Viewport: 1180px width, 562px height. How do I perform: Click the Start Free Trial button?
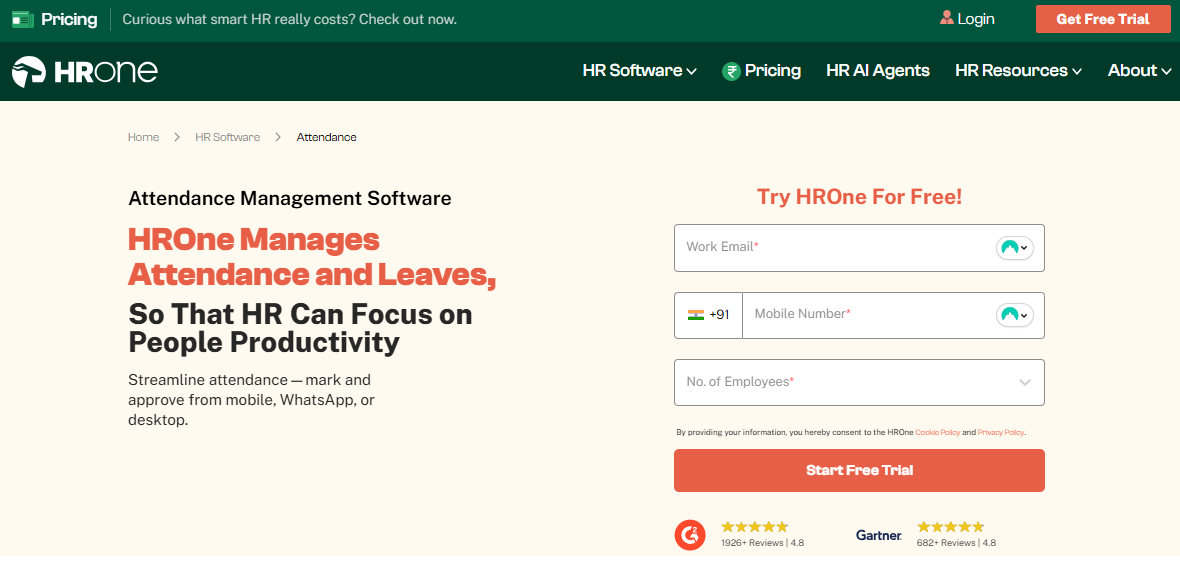click(859, 470)
